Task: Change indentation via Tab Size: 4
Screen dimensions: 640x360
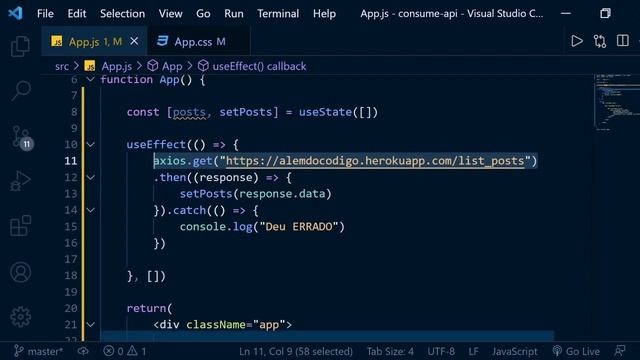Action: coord(390,351)
